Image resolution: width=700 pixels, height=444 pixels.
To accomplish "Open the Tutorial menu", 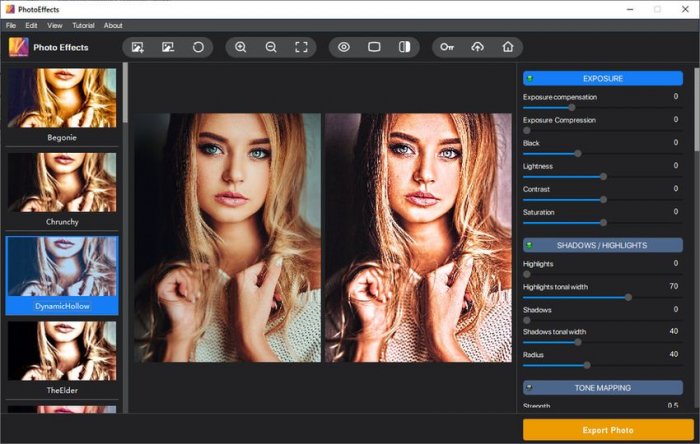I will pyautogui.click(x=83, y=25).
